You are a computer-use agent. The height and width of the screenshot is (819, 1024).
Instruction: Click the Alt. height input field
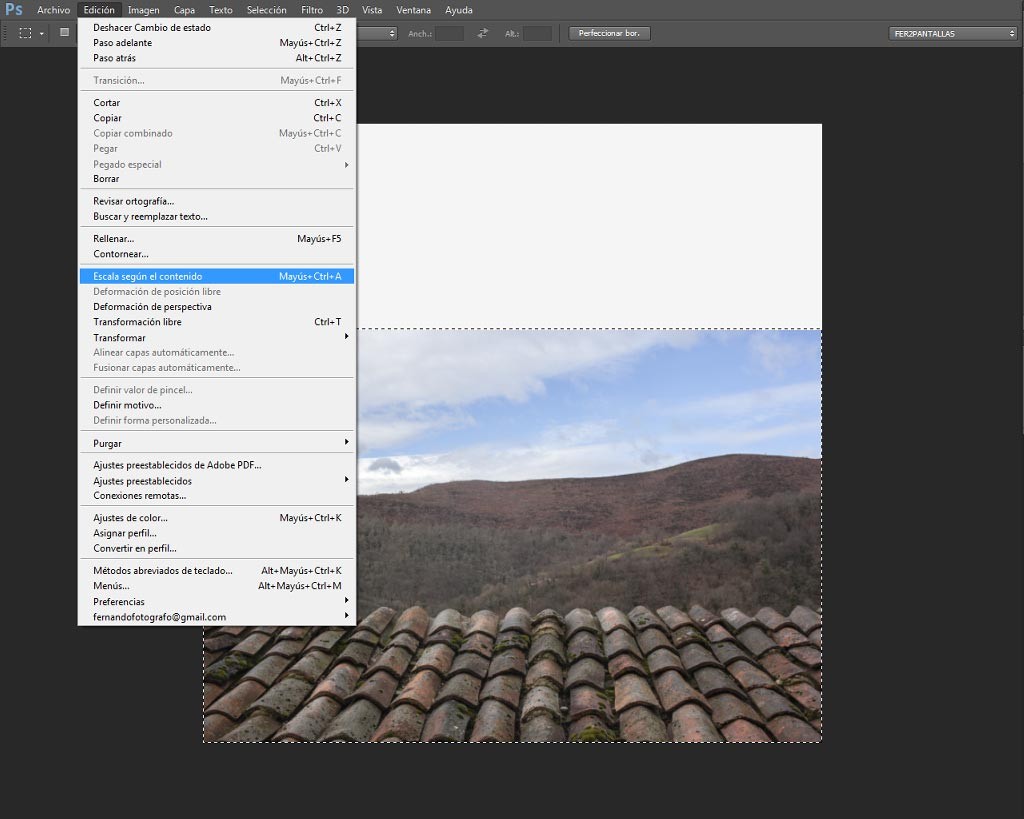537,33
